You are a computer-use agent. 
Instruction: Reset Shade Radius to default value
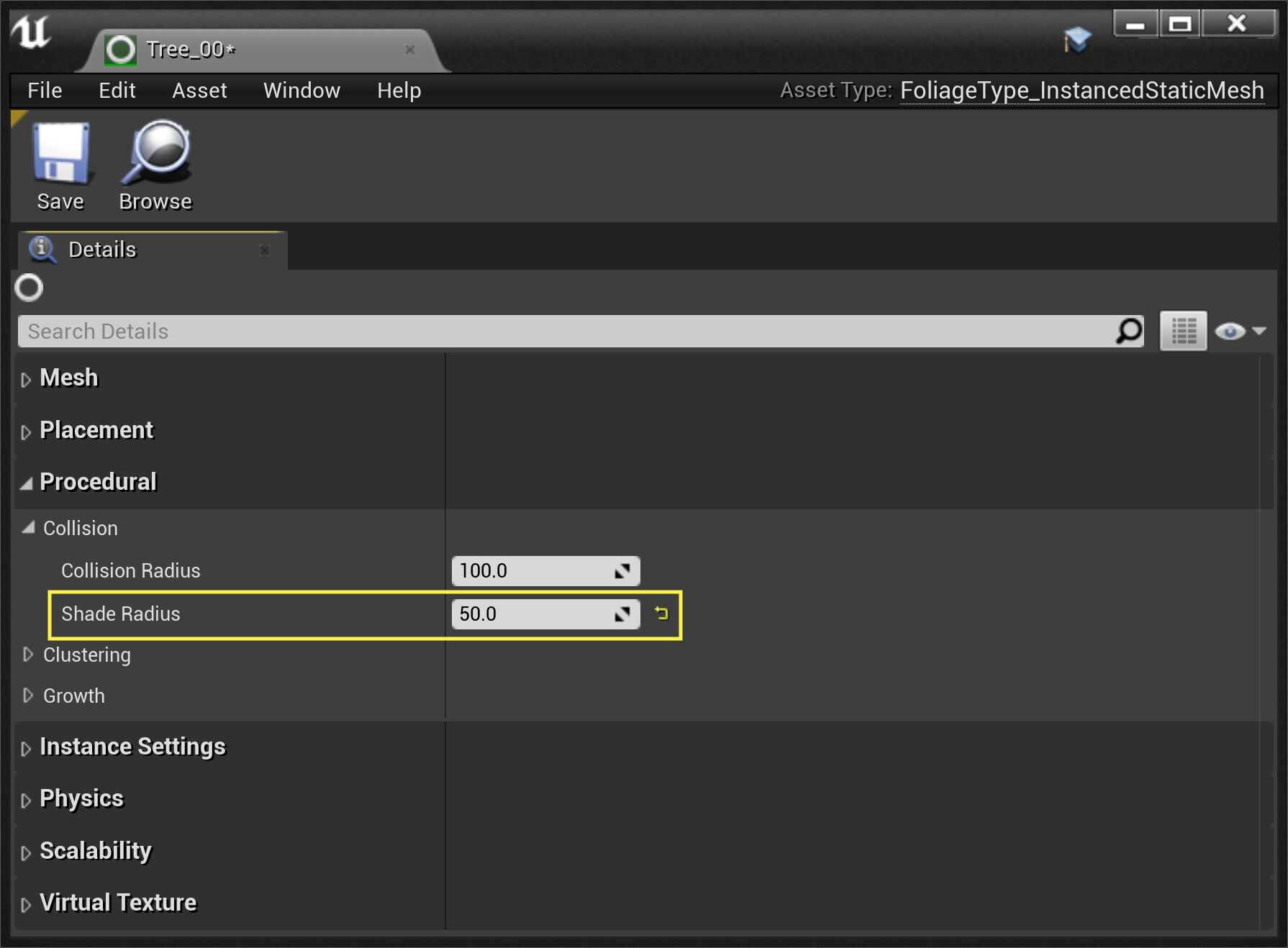pos(661,614)
